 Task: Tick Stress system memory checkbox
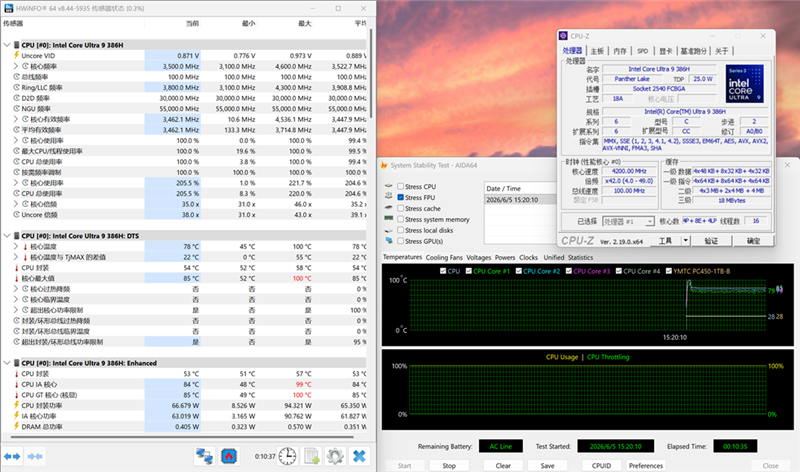point(401,219)
